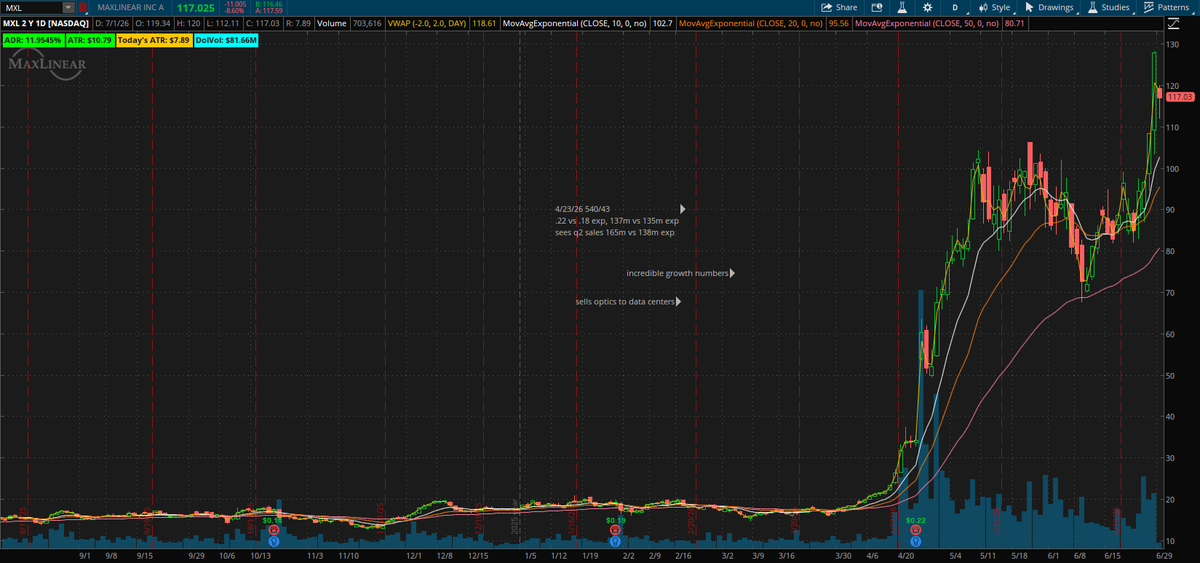Open Edit Studies flask icon beside gear
Screen dimensions: 1200x563
tap(900, 7)
